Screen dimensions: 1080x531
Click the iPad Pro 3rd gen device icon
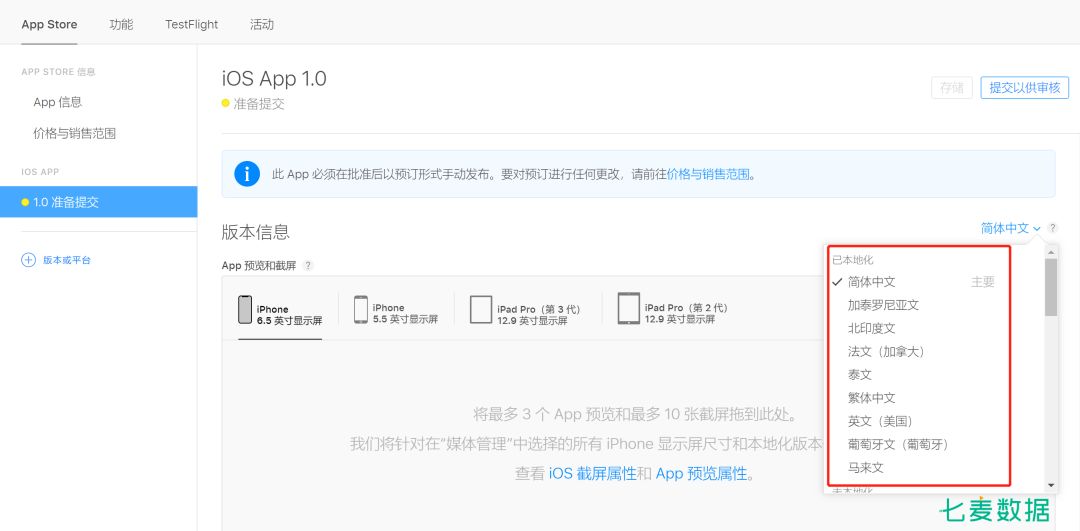[481, 310]
